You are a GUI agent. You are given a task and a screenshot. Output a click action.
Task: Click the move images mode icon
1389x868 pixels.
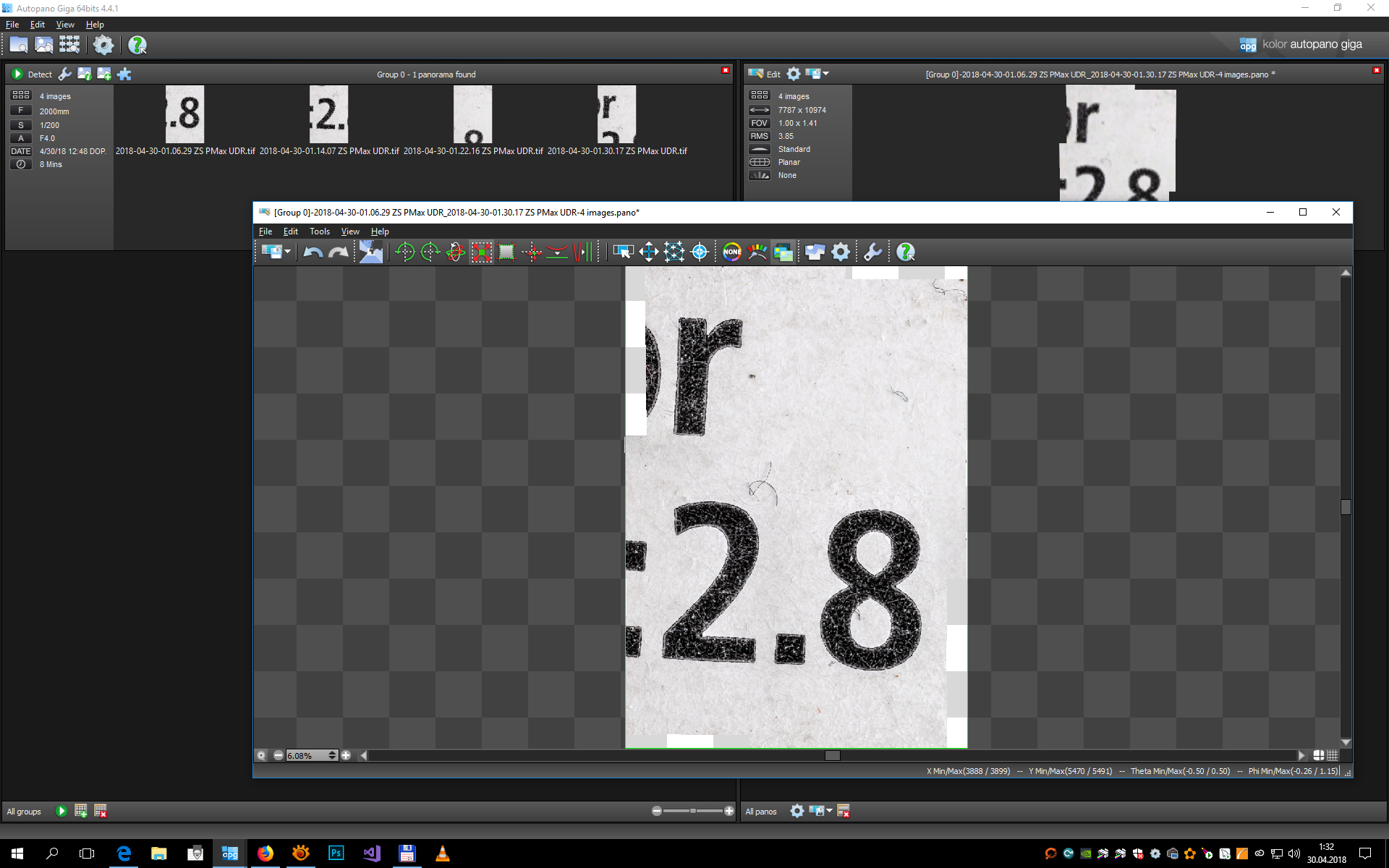coord(648,252)
